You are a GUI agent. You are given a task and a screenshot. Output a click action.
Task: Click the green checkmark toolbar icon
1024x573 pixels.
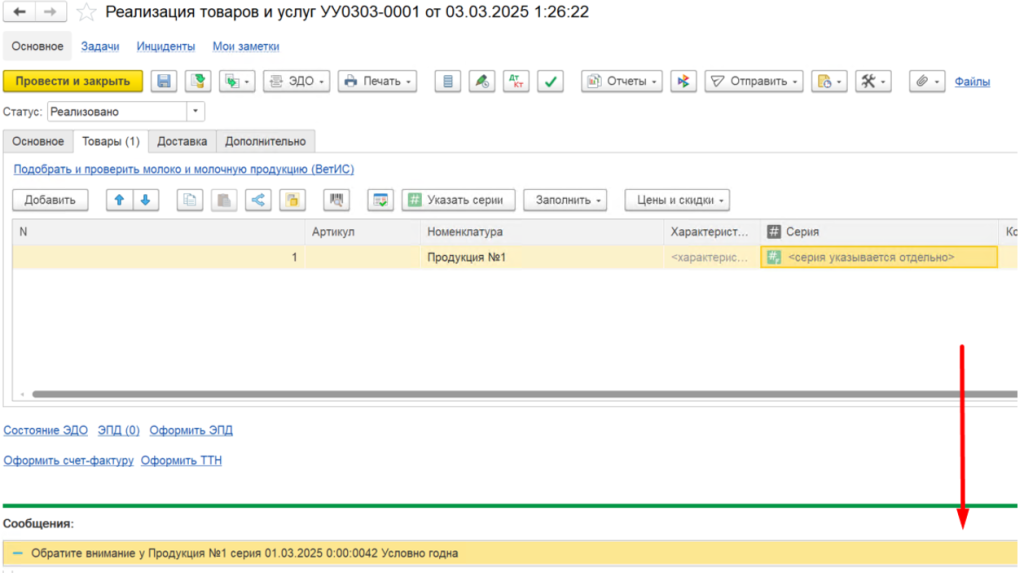(551, 81)
